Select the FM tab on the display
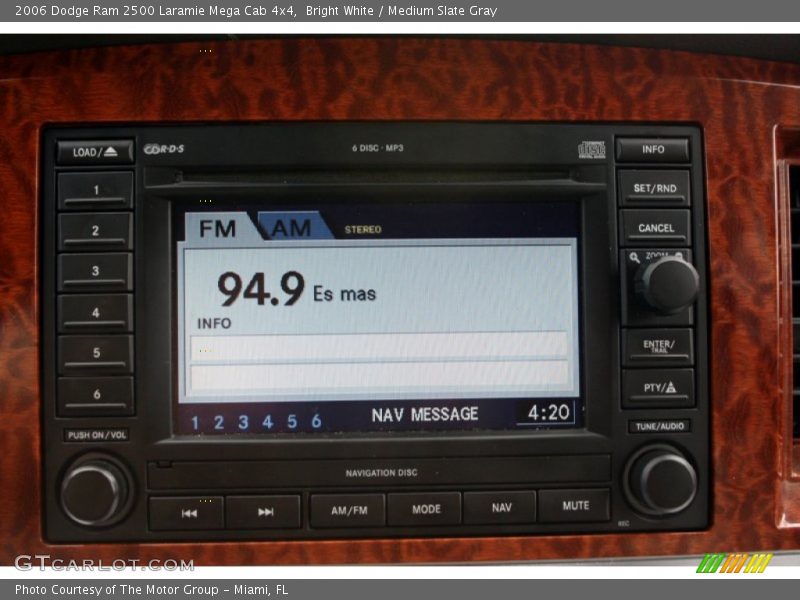 click(218, 229)
